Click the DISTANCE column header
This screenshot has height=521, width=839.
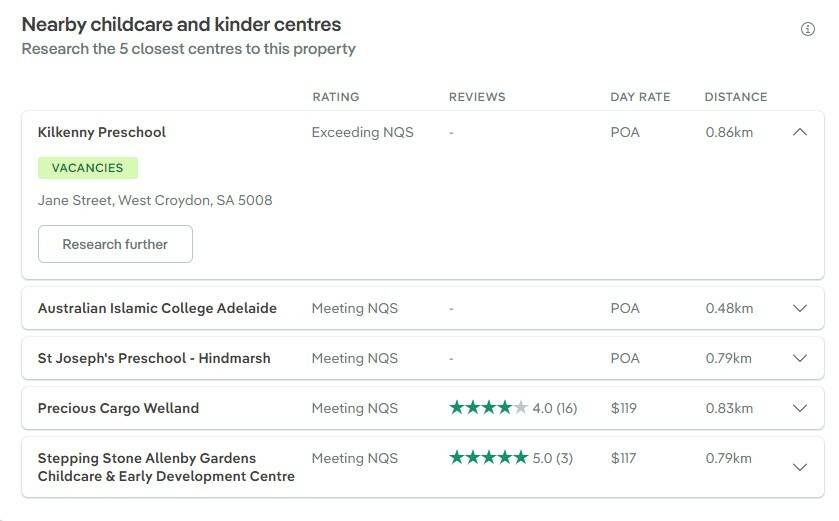(735, 97)
